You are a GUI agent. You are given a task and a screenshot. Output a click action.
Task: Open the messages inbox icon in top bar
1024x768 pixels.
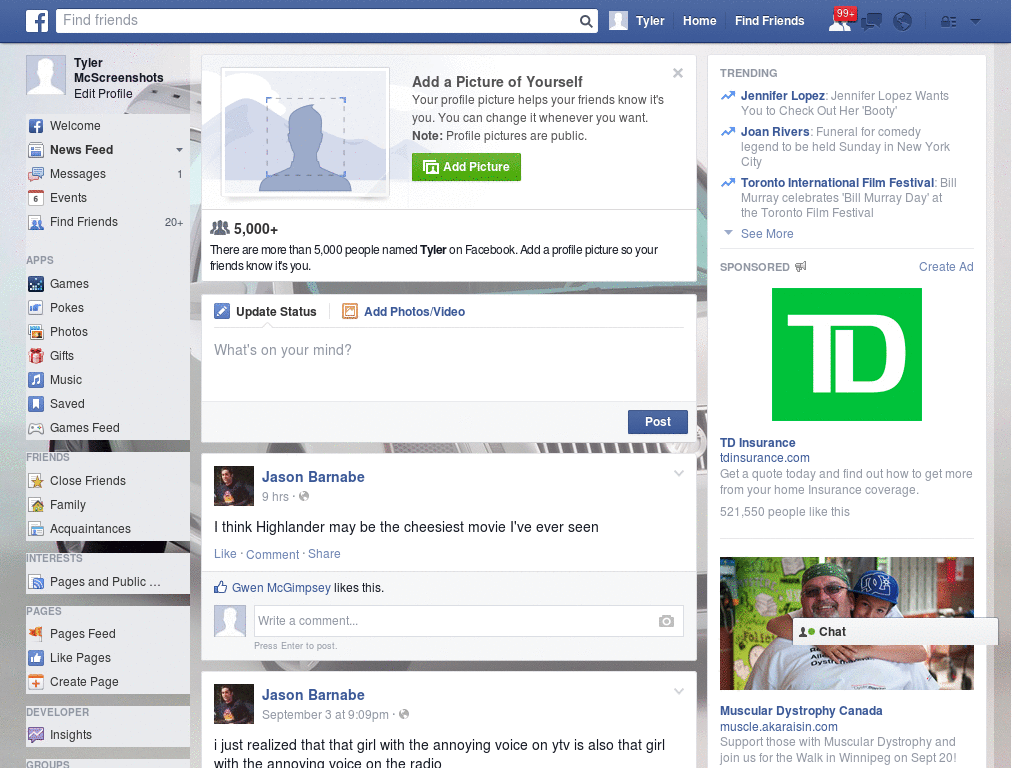pos(871,22)
